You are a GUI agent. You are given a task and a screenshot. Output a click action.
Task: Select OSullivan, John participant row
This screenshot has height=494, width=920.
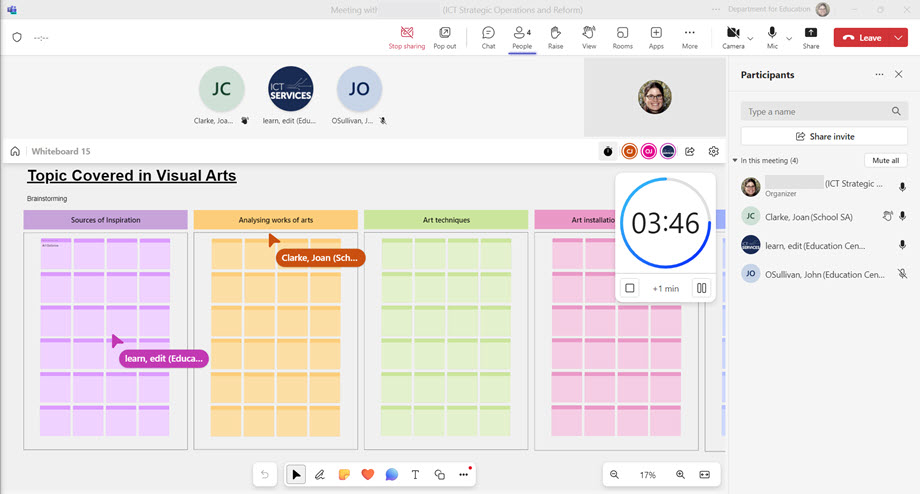tap(824, 274)
